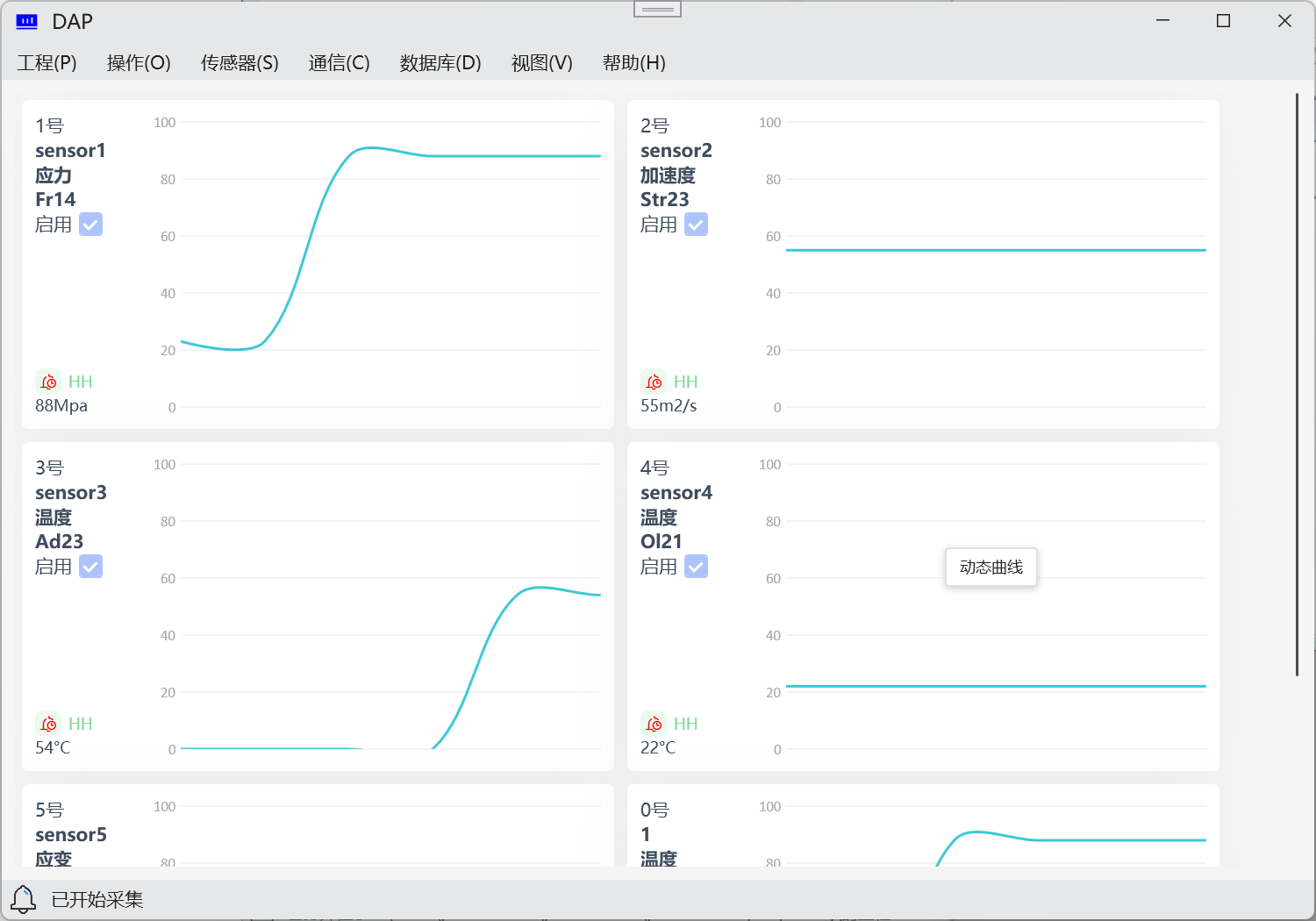Open the 视图(V) menu
1316x921 pixels.
tap(542, 63)
